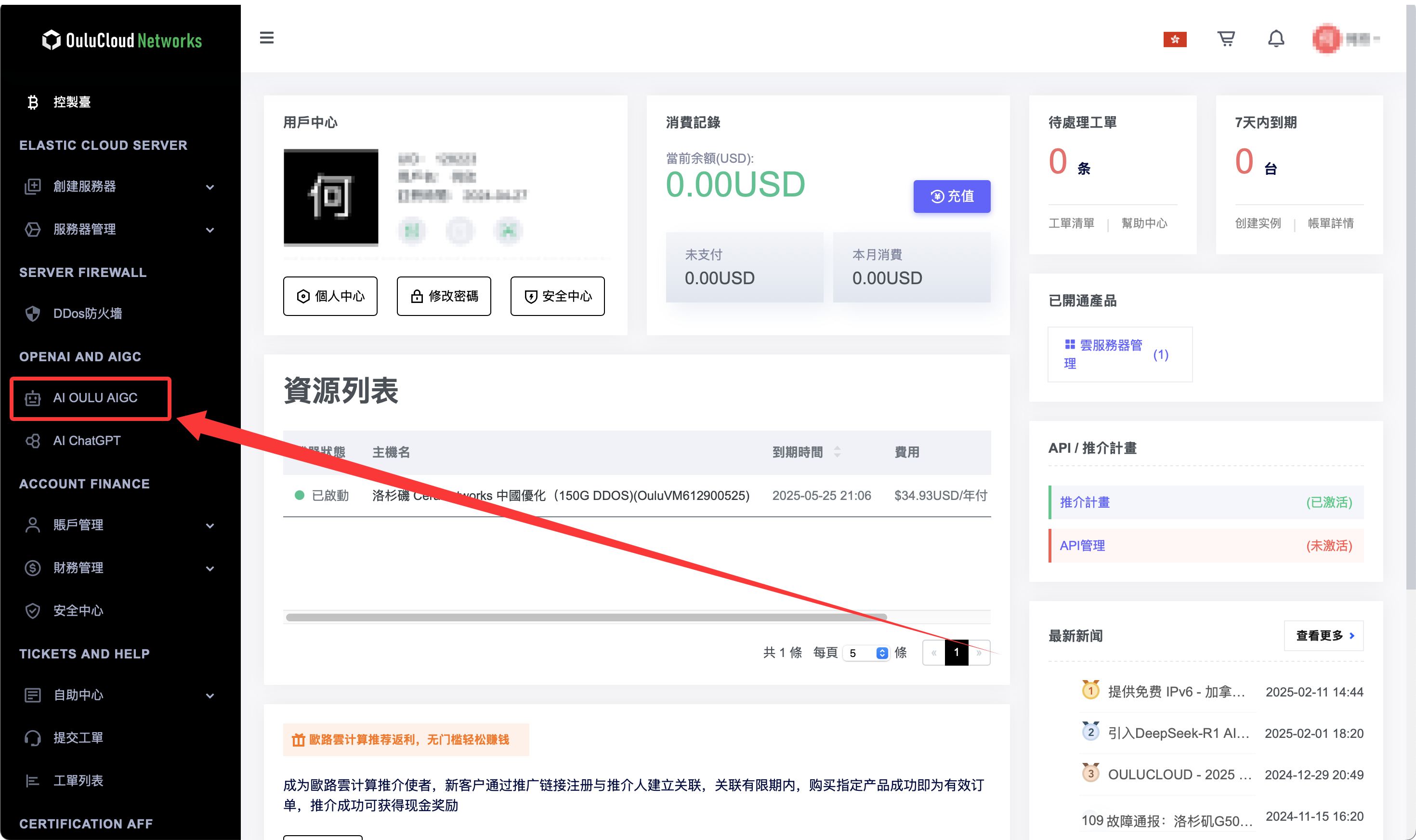This screenshot has width=1416, height=840.
Task: Open 提交工單 sidebar item
Action: coord(78,737)
